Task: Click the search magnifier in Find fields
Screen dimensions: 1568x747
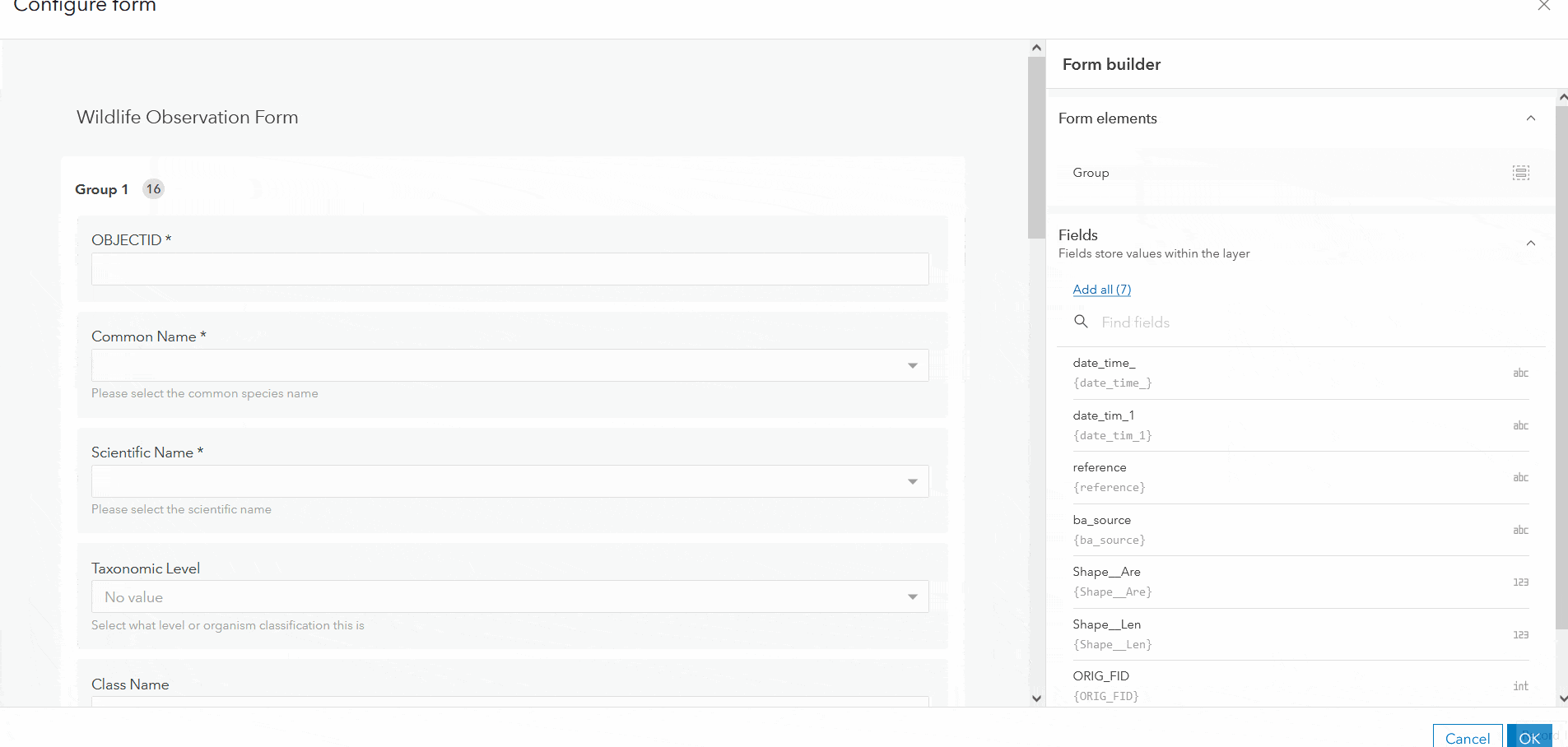Action: 1081,321
